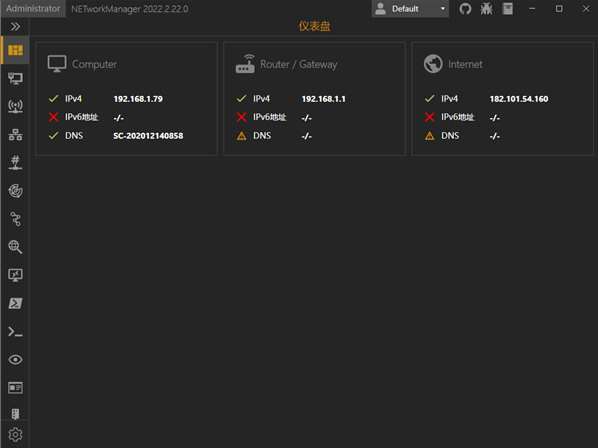598x448 pixels.
Task: Click the Router / Gateway icon
Action: [245, 64]
